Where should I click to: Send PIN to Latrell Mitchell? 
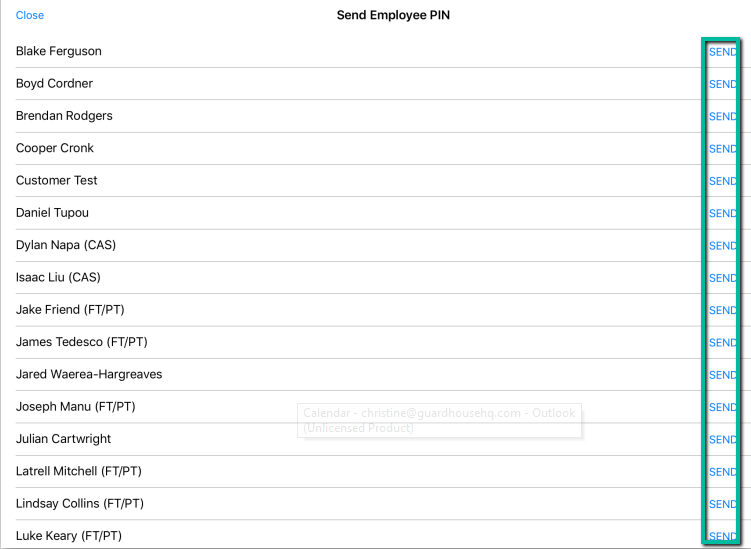point(723,472)
